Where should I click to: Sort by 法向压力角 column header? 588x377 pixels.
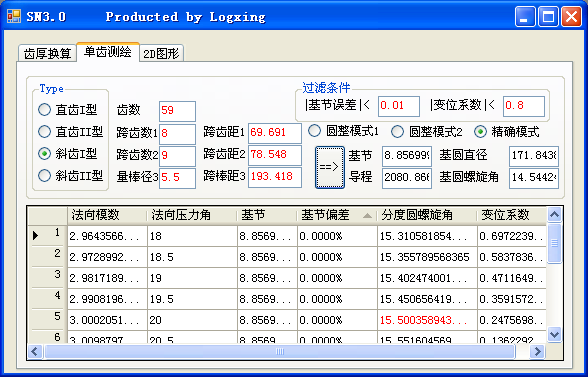tap(192, 215)
